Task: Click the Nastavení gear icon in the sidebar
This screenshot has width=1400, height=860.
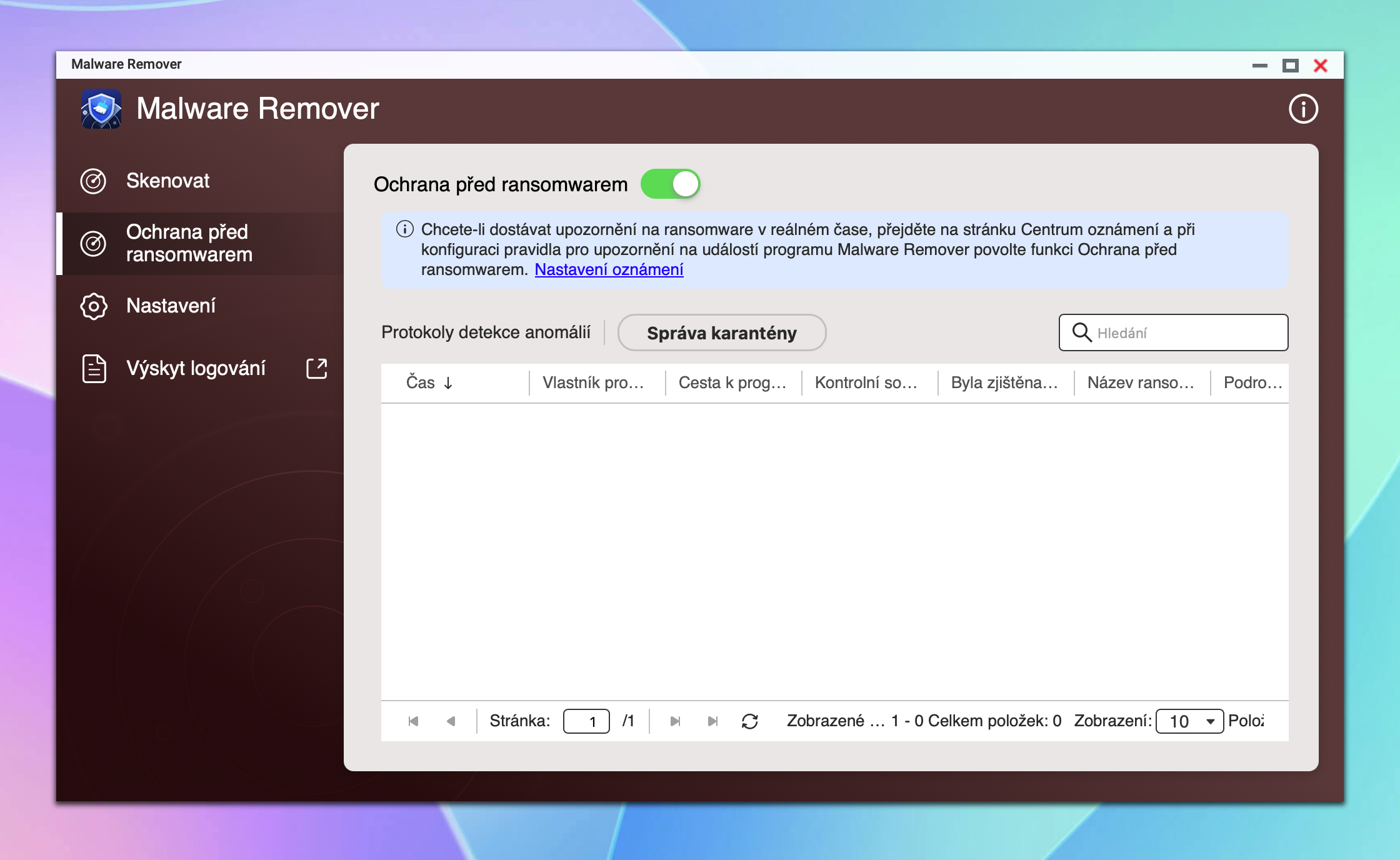Action: pos(93,306)
